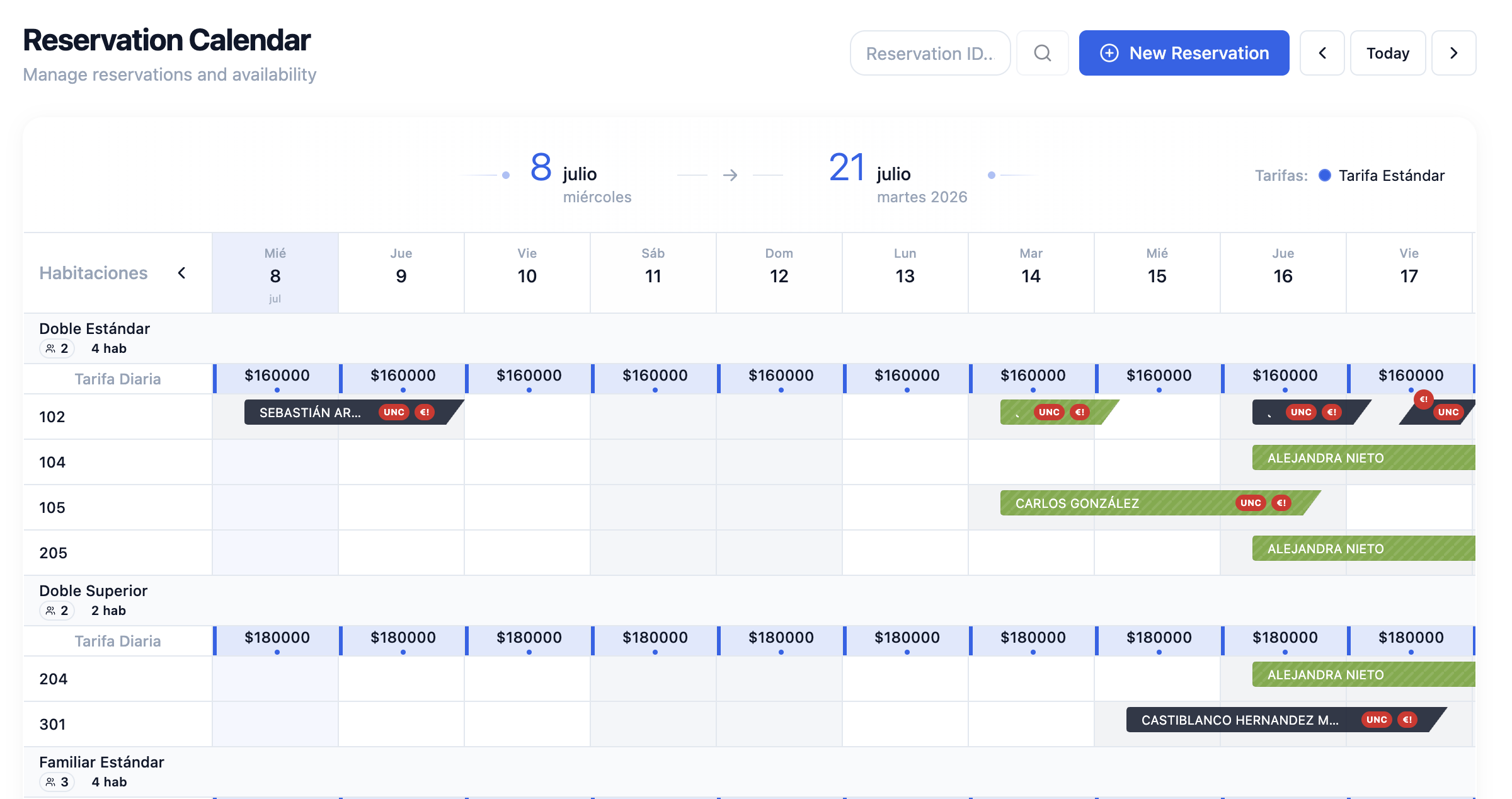Click payment alert badge on Sebastián reservation
1512x799 pixels.
(x=425, y=412)
